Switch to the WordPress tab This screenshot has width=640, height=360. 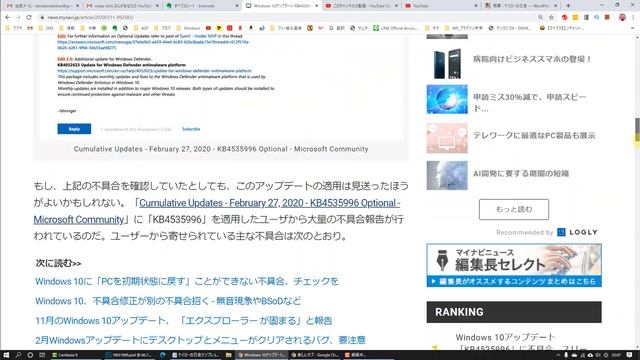coord(521,6)
